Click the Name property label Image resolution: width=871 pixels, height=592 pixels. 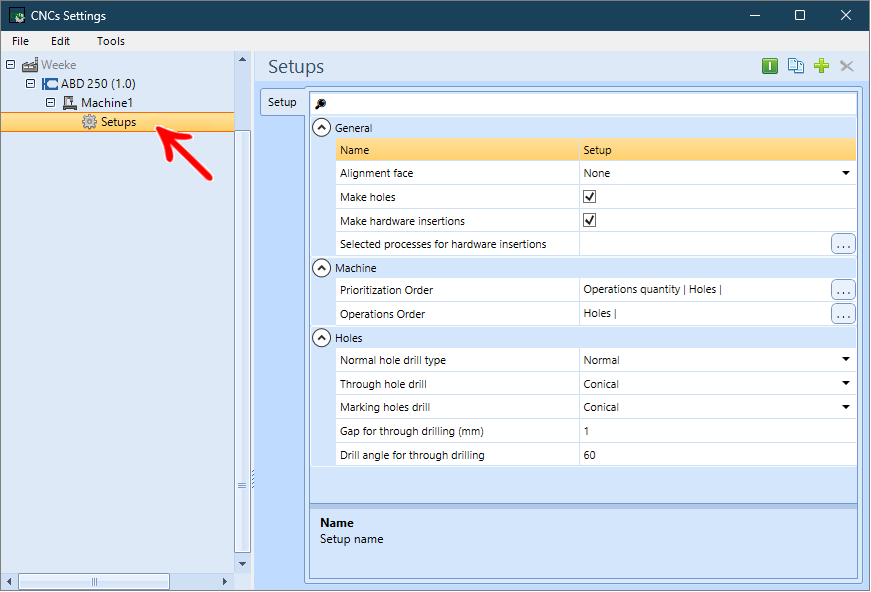tap(354, 150)
